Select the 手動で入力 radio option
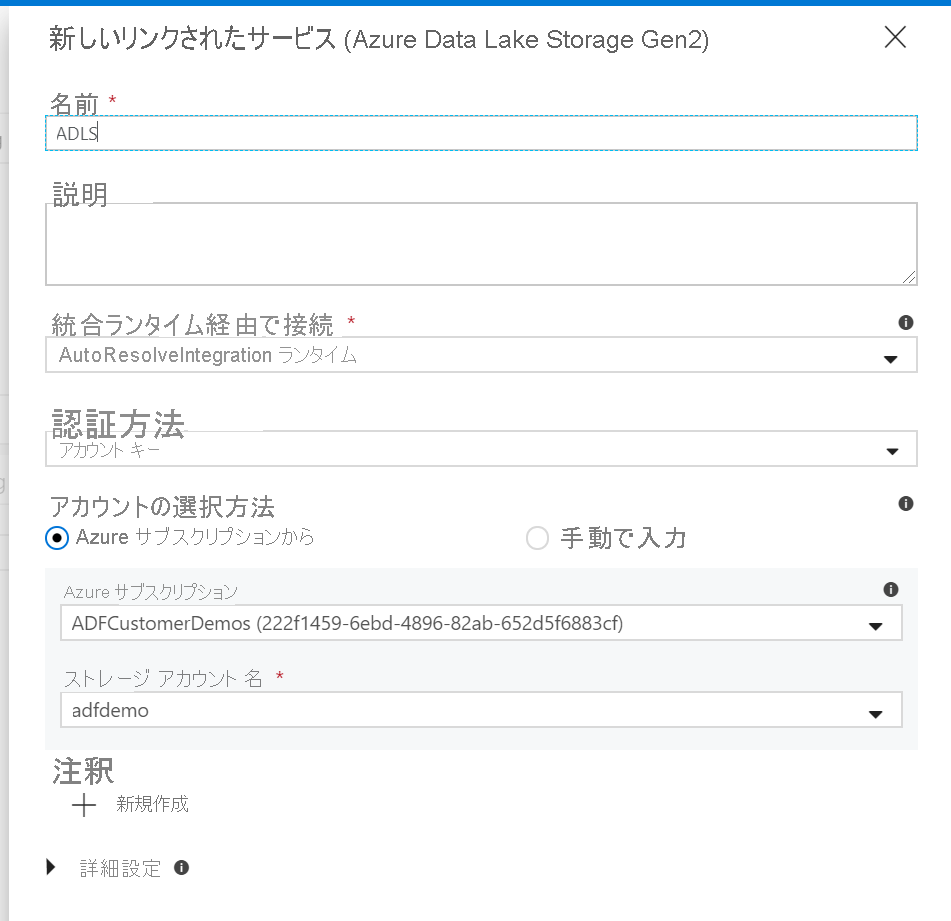951x921 pixels. (x=538, y=538)
